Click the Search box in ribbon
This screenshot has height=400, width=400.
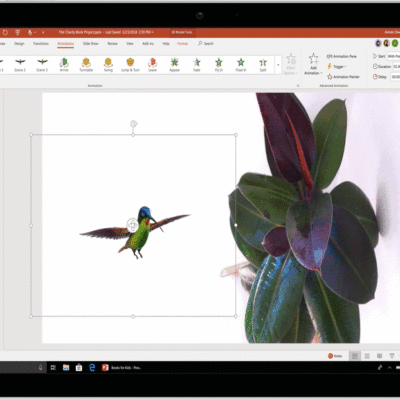click(206, 44)
